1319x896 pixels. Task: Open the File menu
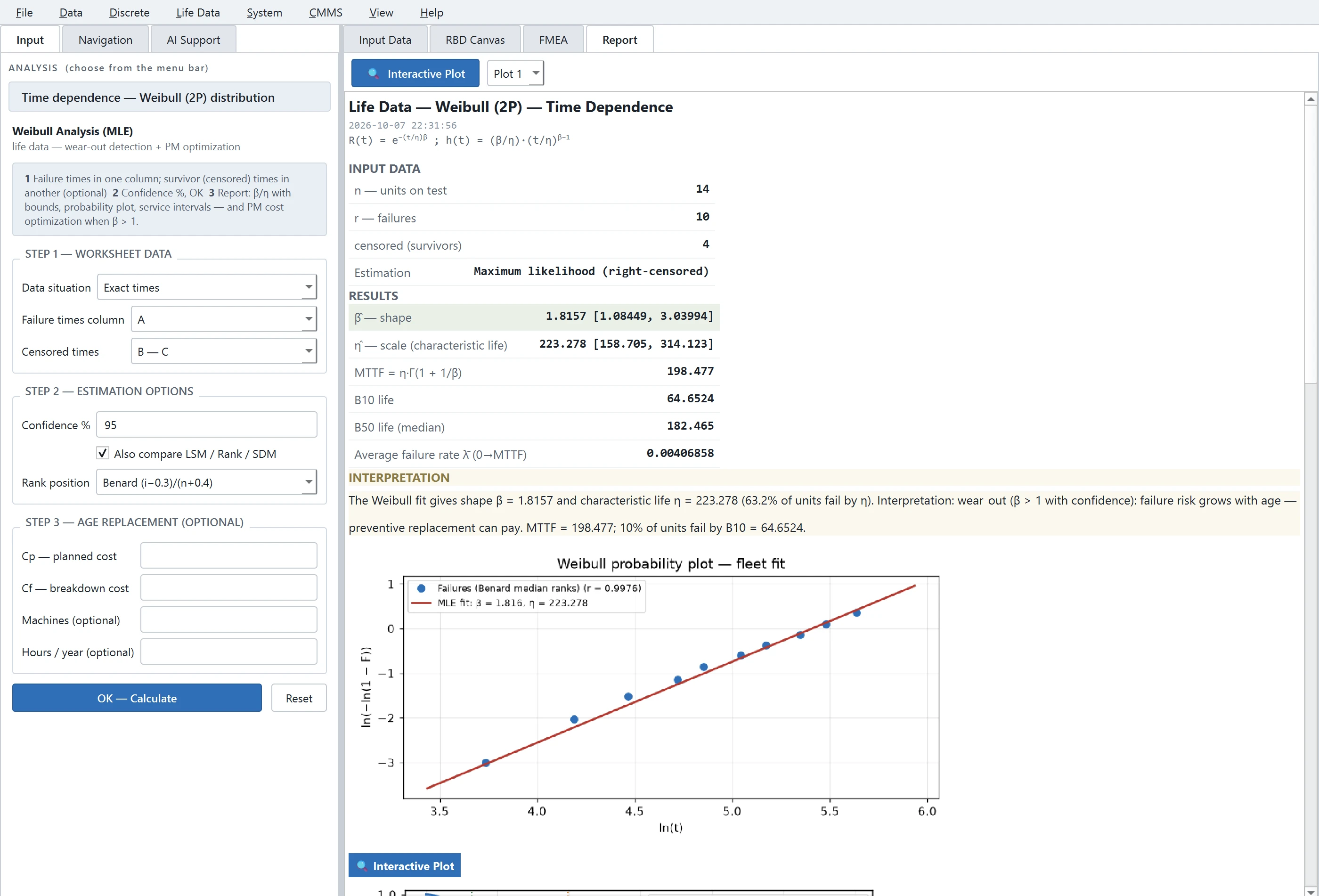tap(24, 13)
